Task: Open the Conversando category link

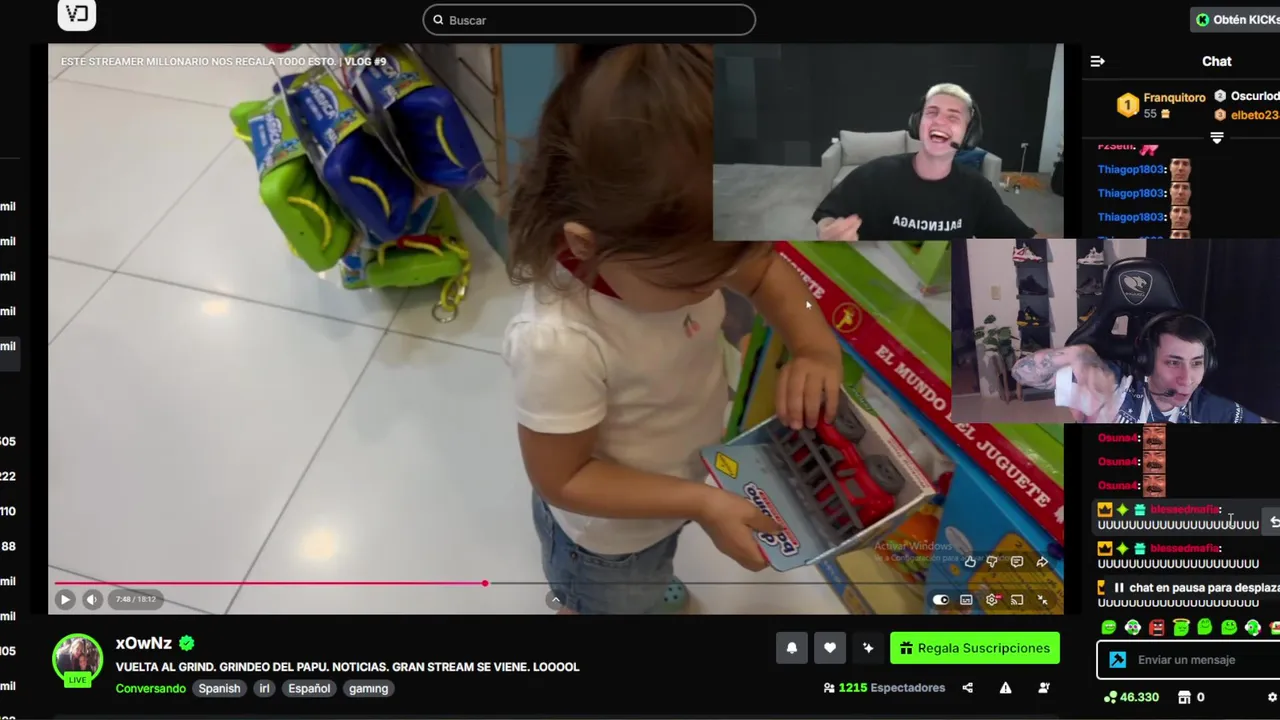Action: click(150, 688)
